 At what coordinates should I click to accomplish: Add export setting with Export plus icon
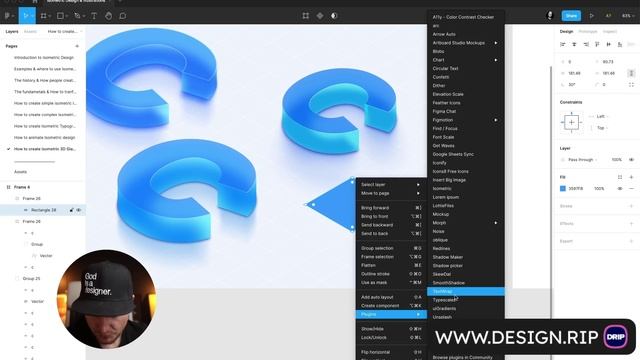(631, 241)
